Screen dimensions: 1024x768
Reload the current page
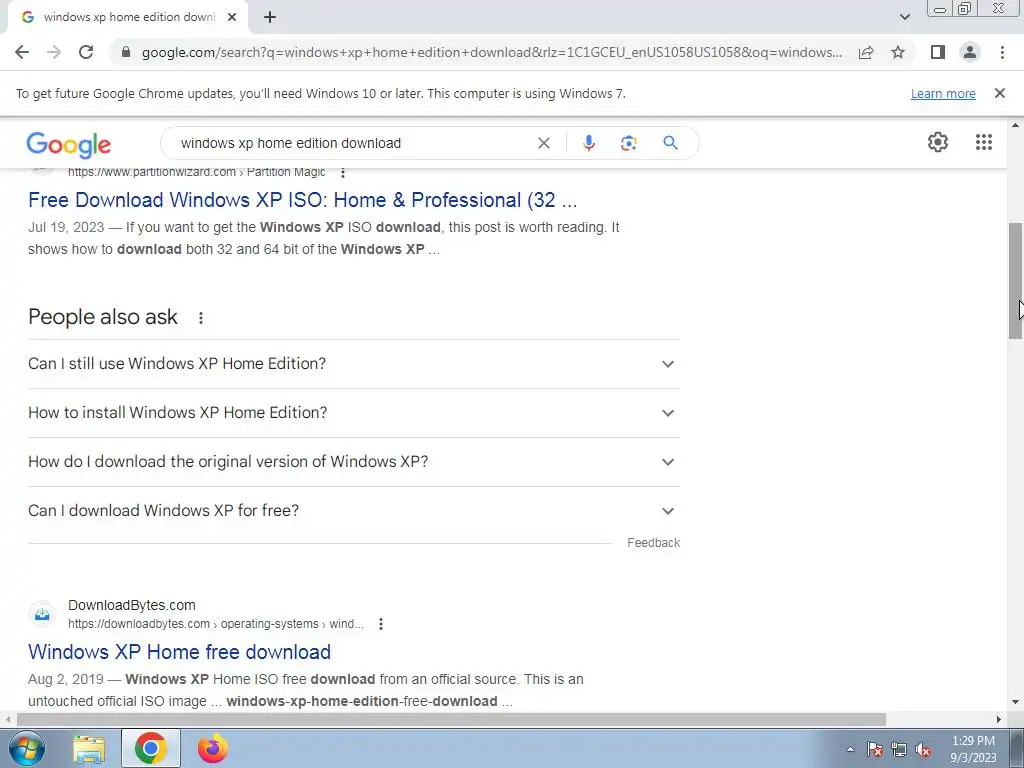pyautogui.click(x=86, y=52)
